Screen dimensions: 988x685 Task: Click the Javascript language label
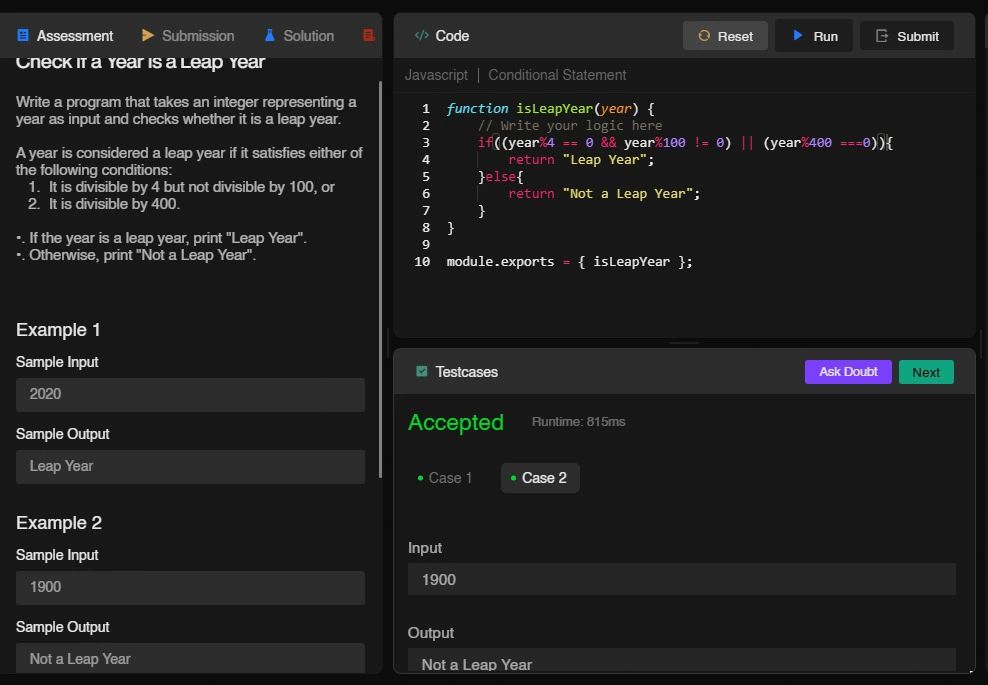coord(436,75)
